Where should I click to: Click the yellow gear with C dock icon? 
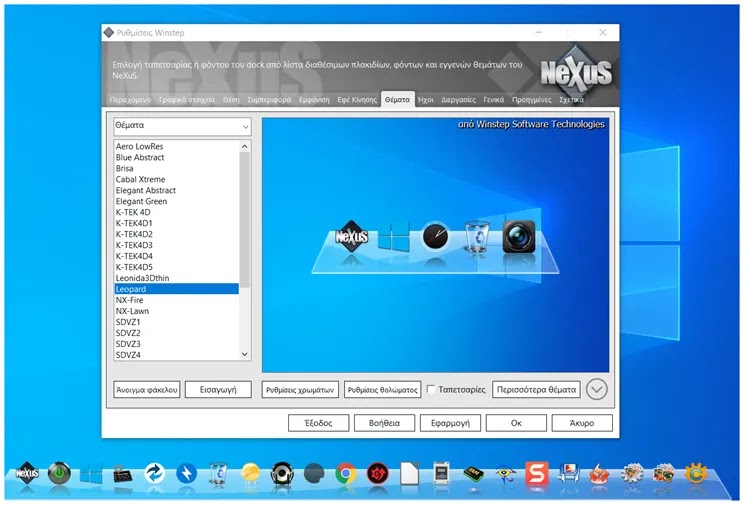tap(696, 473)
